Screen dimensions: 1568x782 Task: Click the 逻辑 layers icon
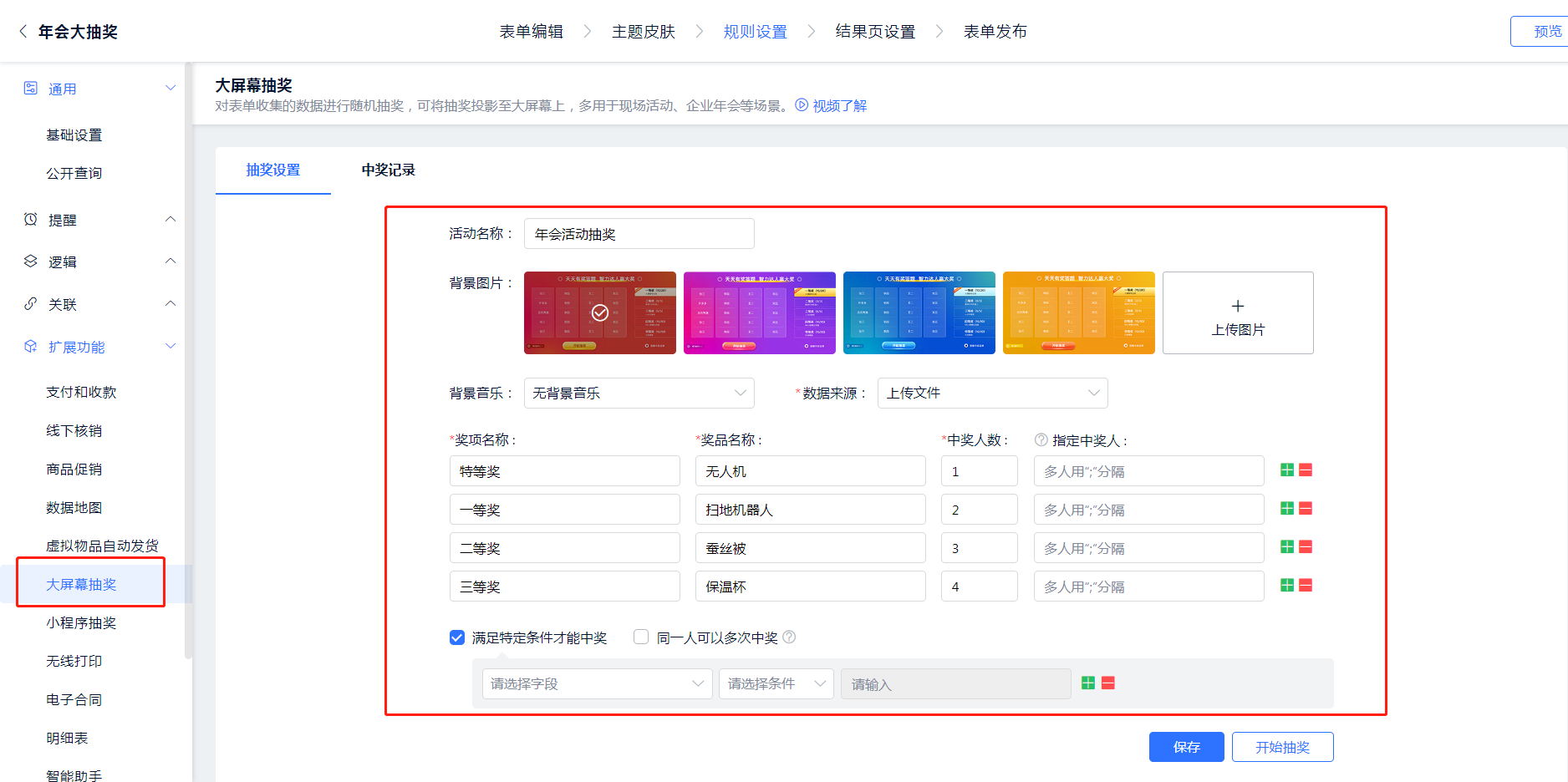[31, 262]
